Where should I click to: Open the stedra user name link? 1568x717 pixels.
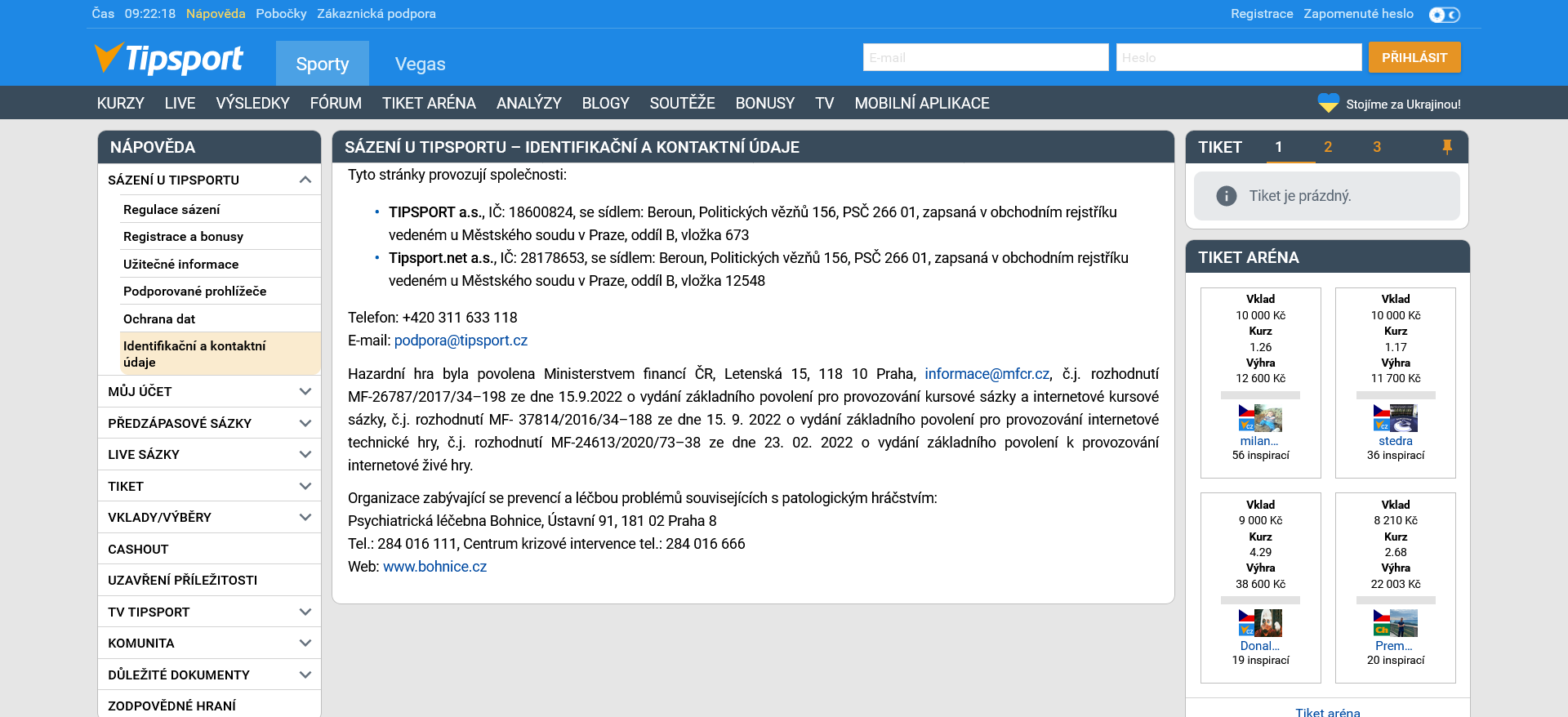click(x=1396, y=441)
